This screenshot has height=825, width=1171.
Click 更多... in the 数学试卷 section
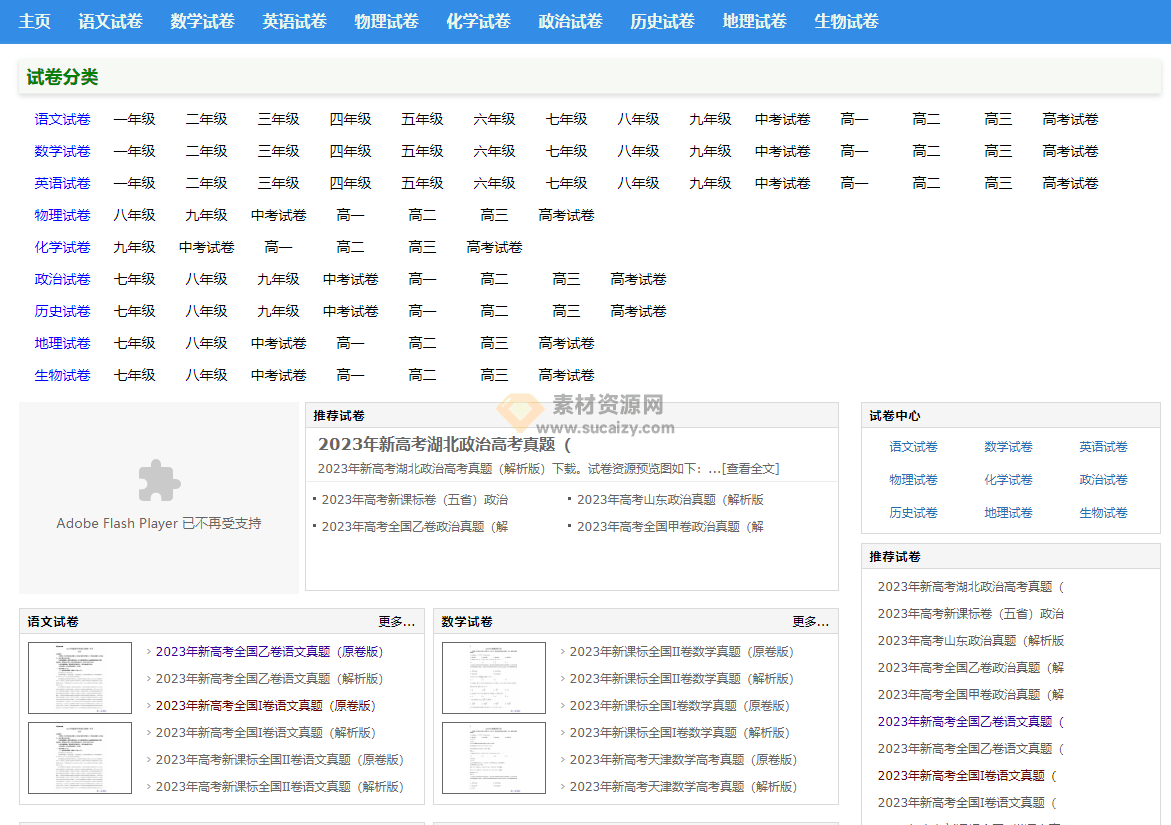click(x=809, y=621)
